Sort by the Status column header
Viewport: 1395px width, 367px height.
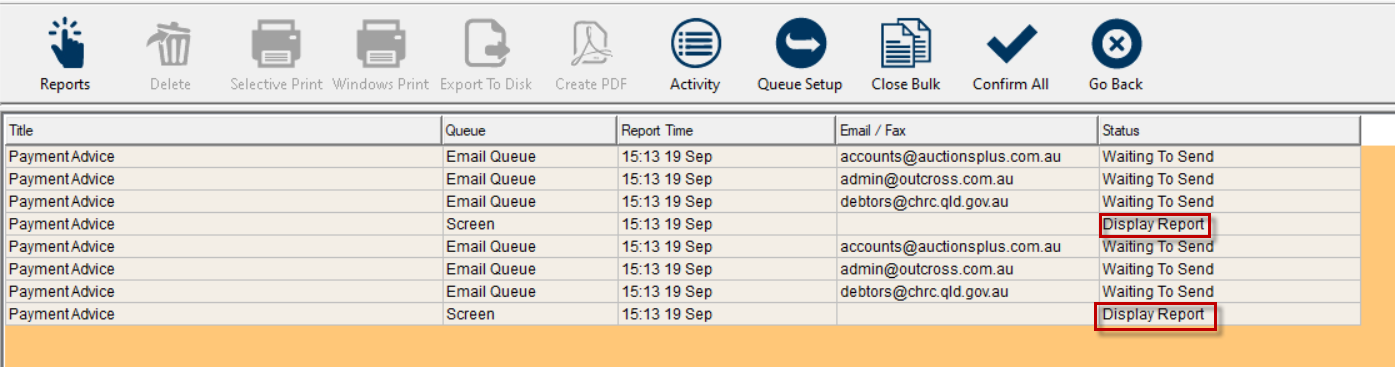click(1229, 131)
